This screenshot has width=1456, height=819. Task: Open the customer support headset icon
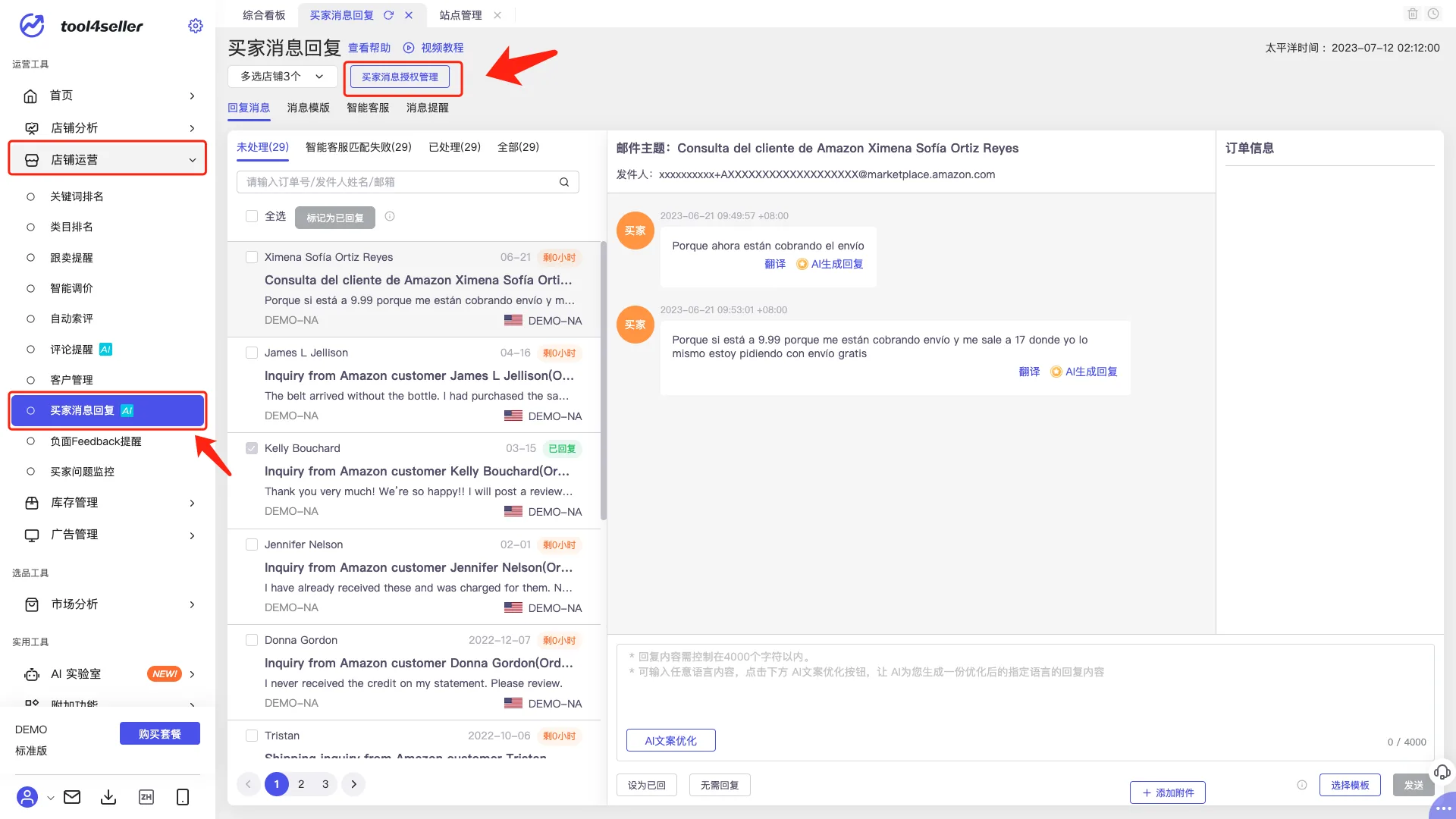point(1442,773)
